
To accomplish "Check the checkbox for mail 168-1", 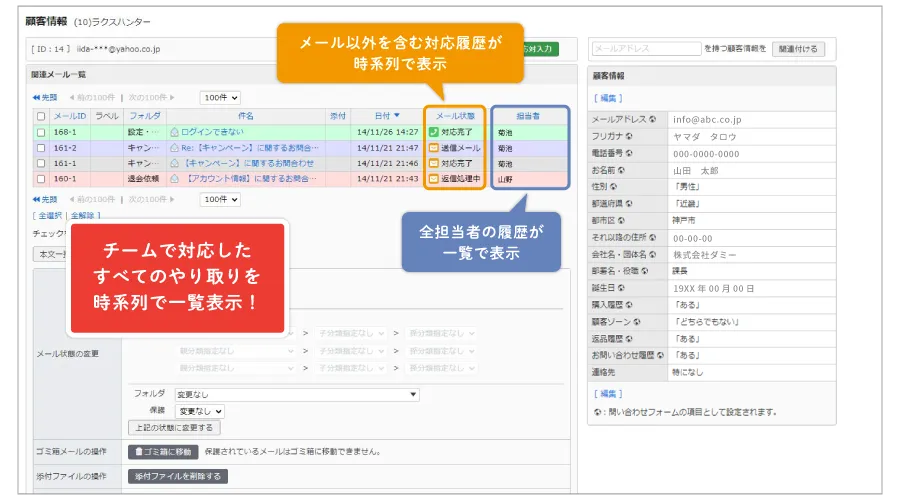I will 41,131.
